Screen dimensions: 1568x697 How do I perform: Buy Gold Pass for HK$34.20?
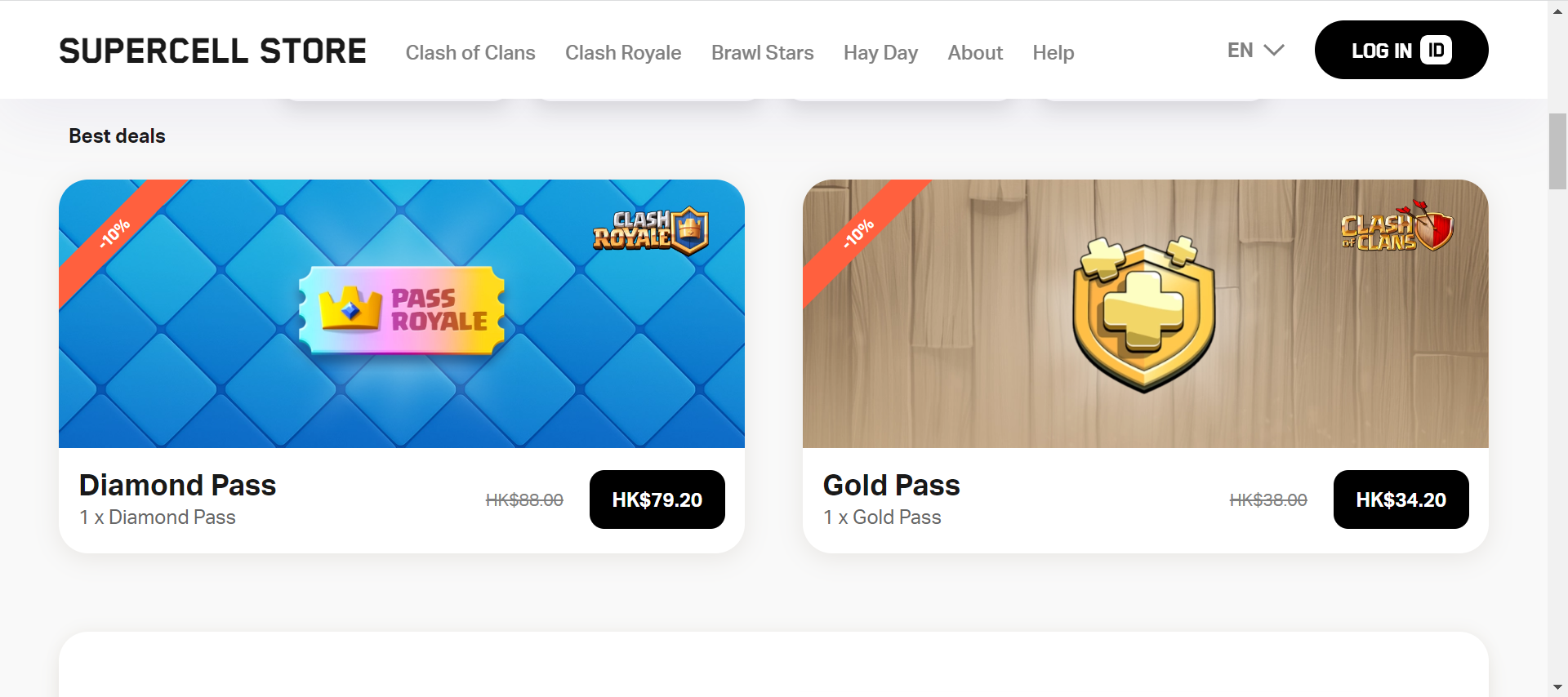[1401, 499]
